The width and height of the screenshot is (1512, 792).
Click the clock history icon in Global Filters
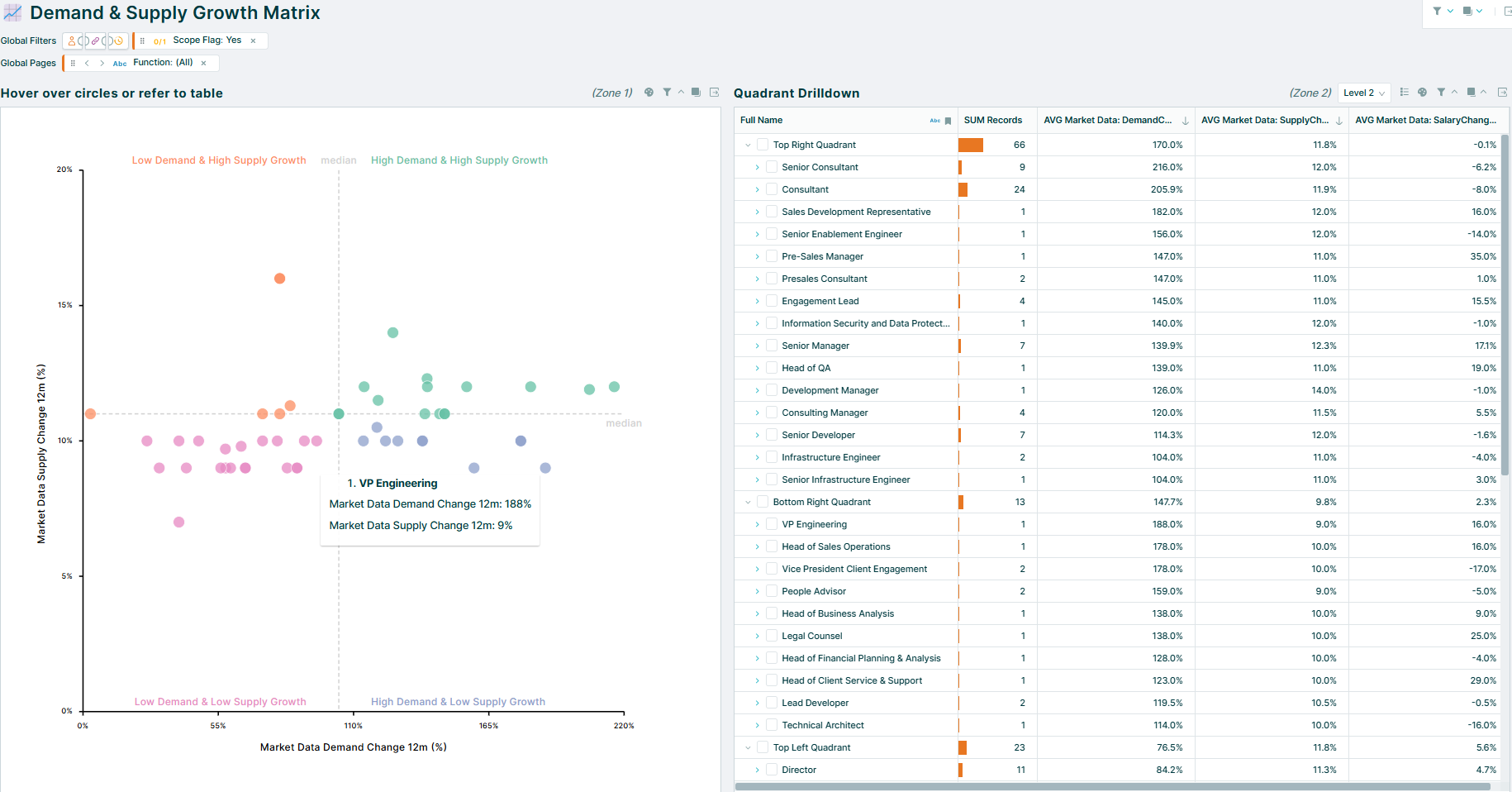(119, 41)
